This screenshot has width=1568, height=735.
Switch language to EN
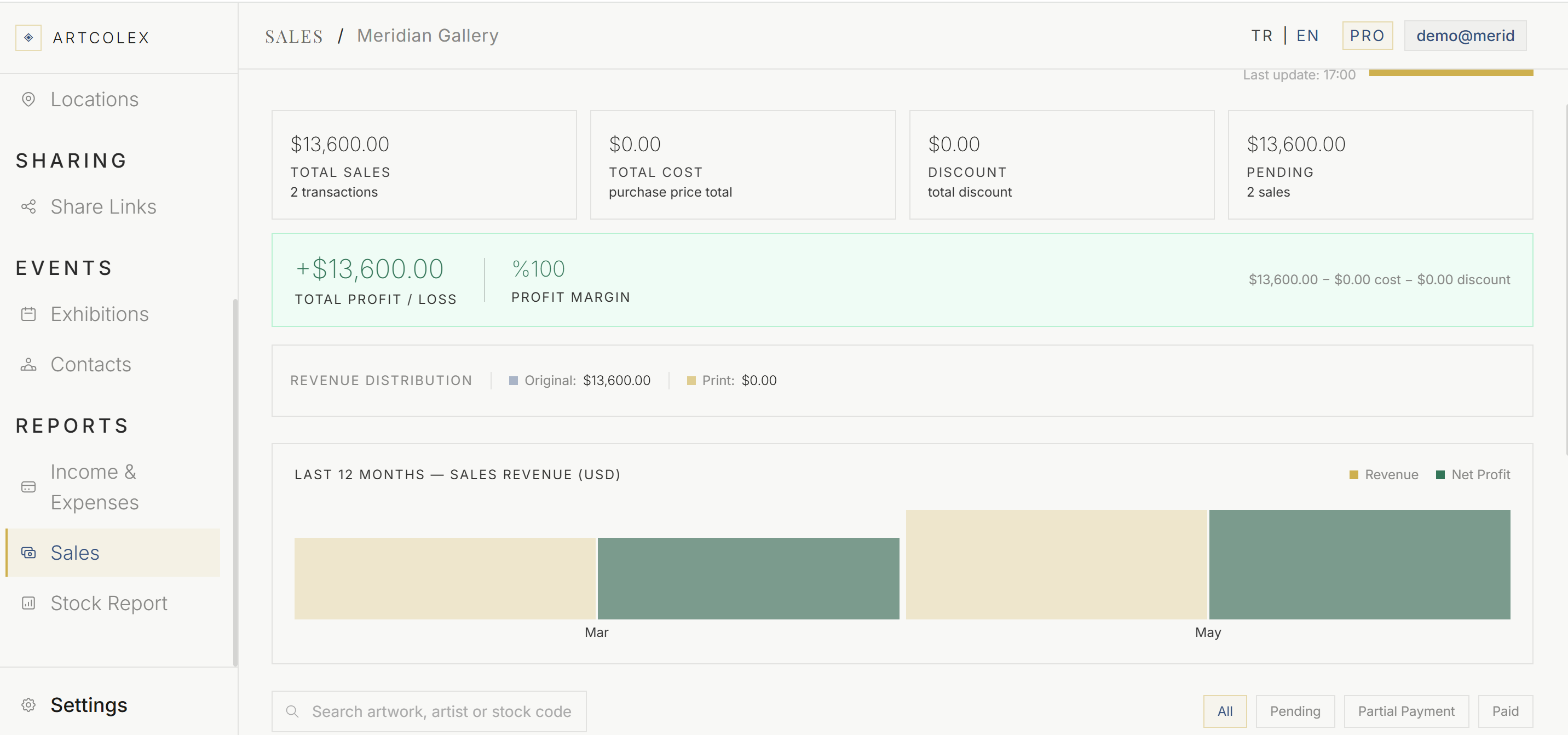tap(1307, 36)
